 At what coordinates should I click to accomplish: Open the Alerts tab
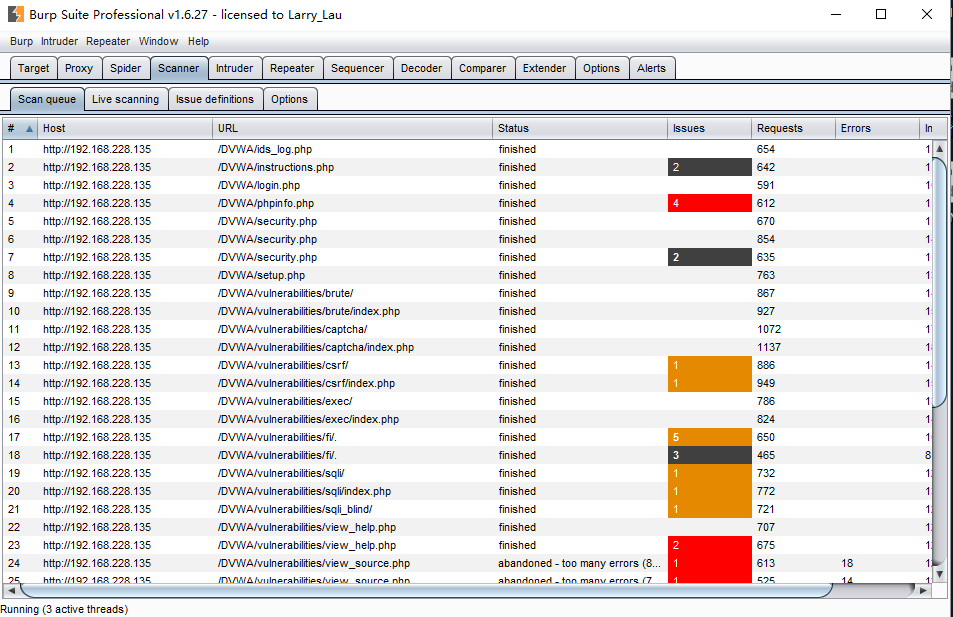(652, 68)
